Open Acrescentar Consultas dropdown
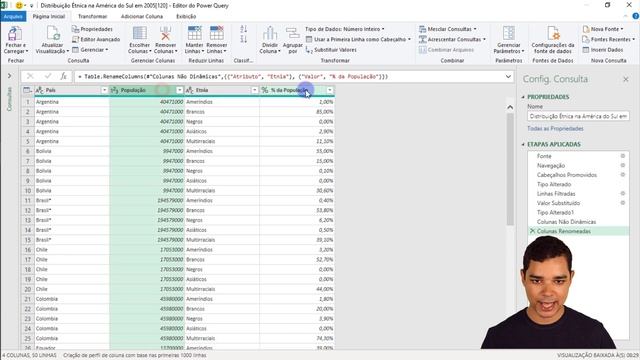The image size is (640, 360). [x=453, y=40]
